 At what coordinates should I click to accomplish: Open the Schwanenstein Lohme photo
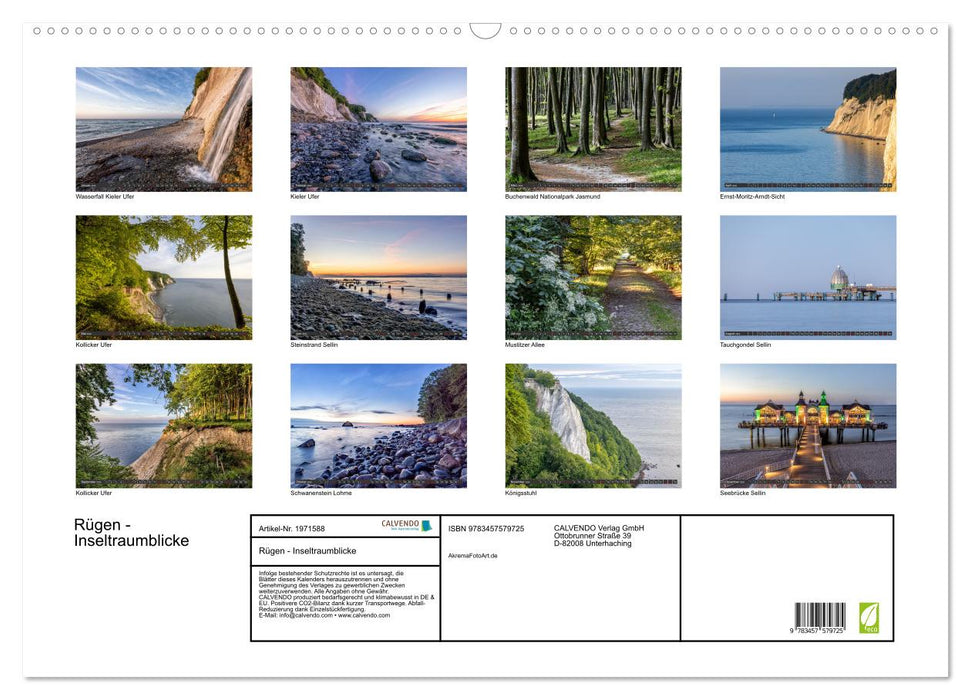pyautogui.click(x=378, y=425)
